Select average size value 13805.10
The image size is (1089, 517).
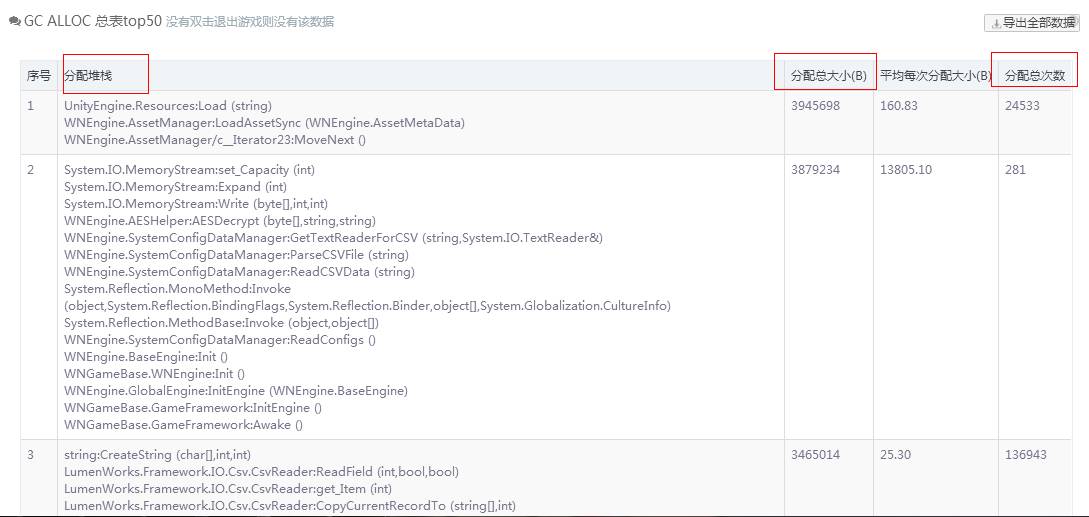tap(906, 170)
